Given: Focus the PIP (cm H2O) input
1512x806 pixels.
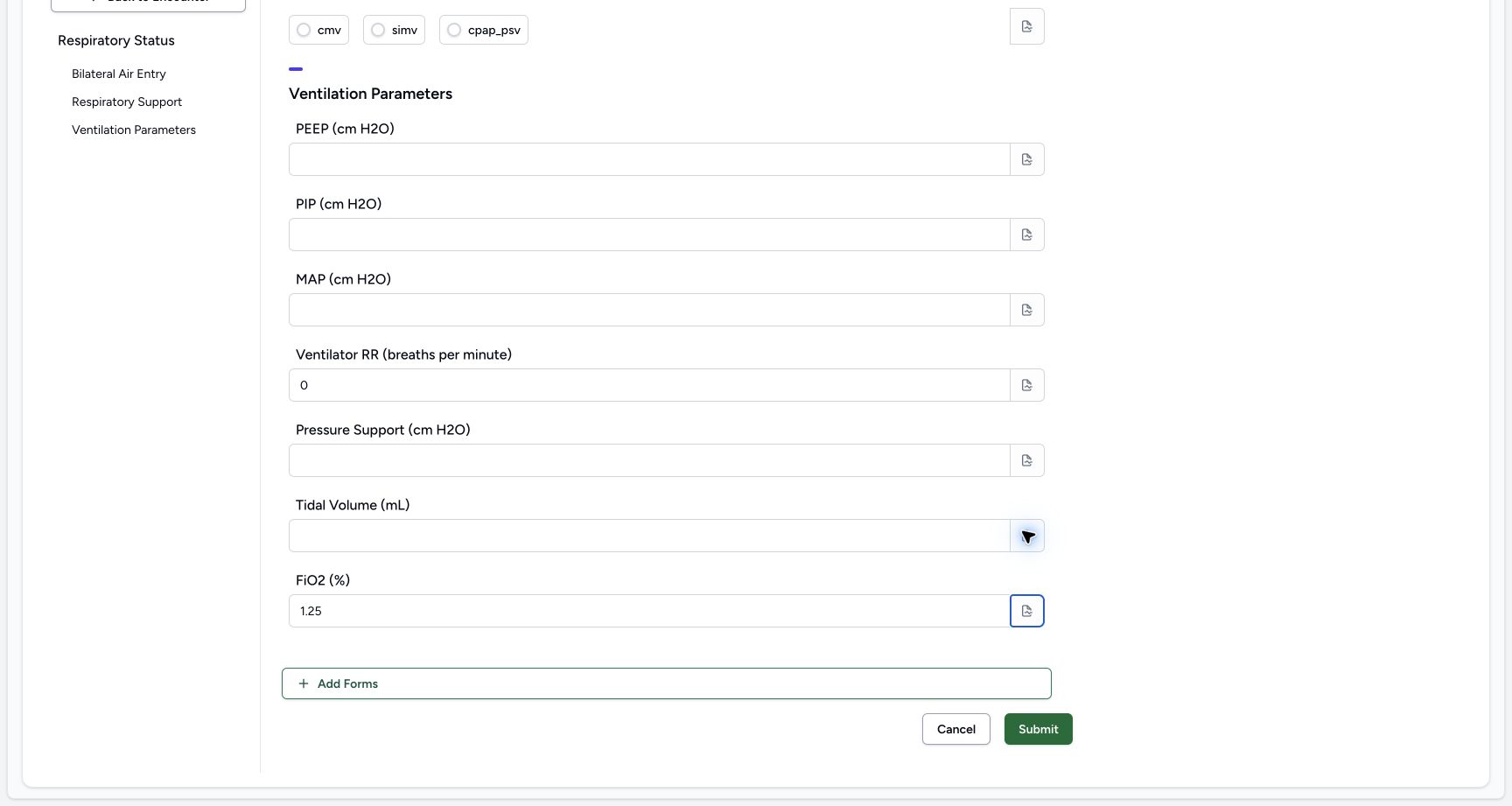Looking at the screenshot, I should click(x=649, y=235).
